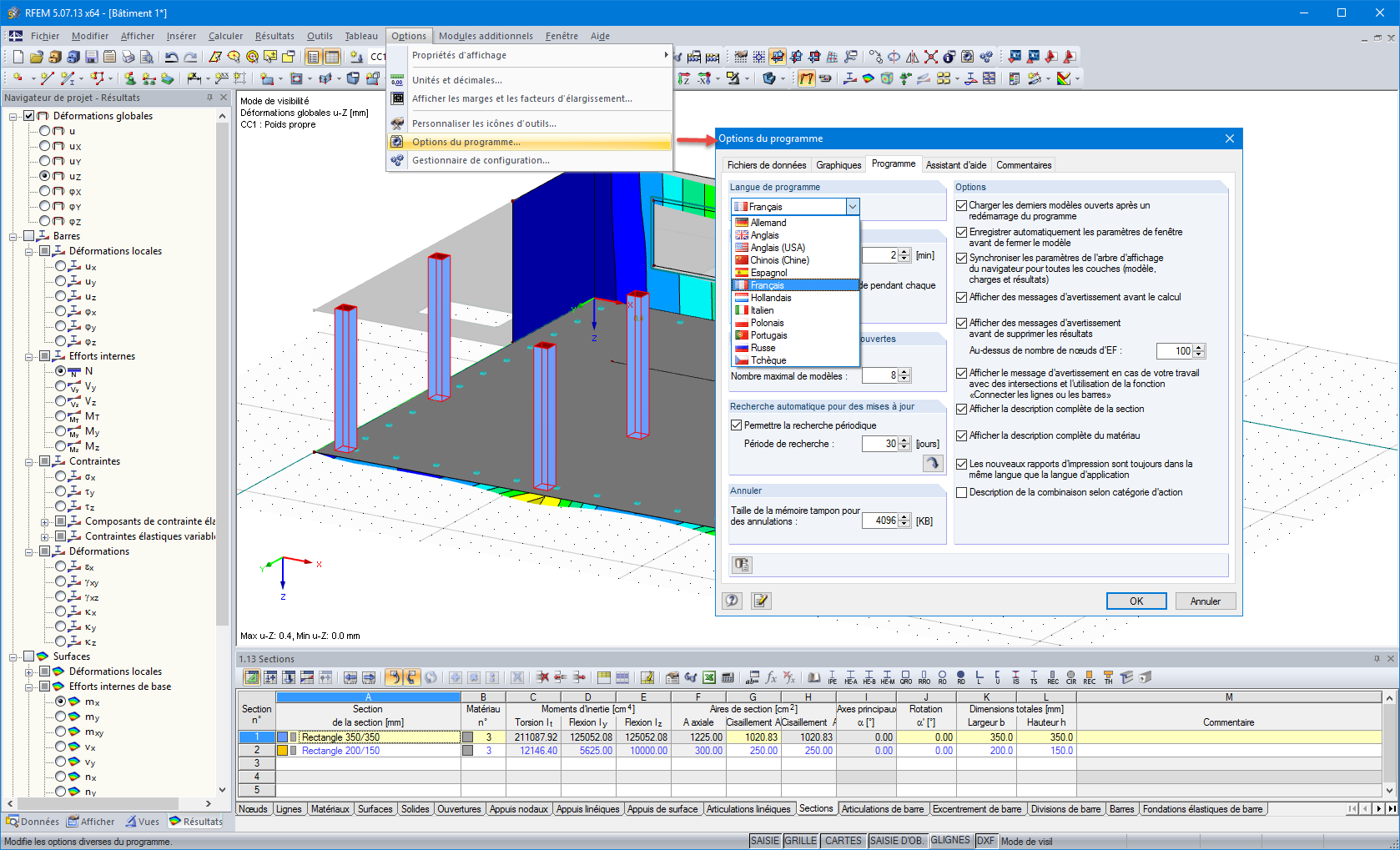Image resolution: width=1400 pixels, height=850 pixels.
Task: Enable 'Description de la combinaison selon catégorie d'action'
Action: tap(962, 492)
